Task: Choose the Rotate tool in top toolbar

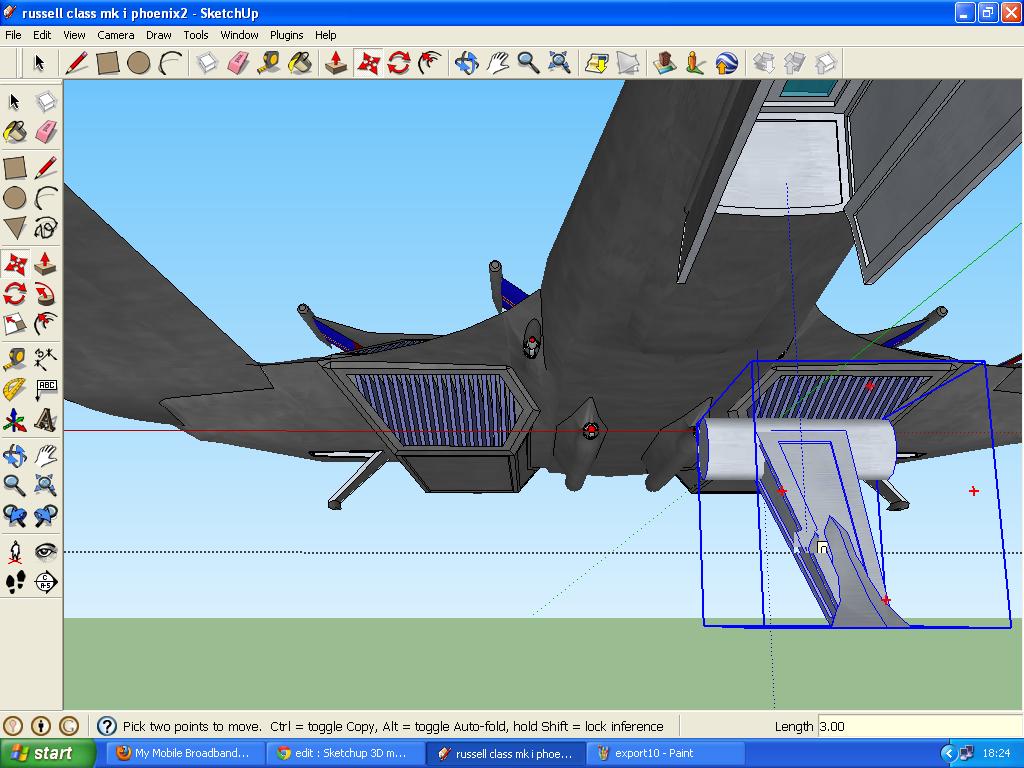Action: 399,63
